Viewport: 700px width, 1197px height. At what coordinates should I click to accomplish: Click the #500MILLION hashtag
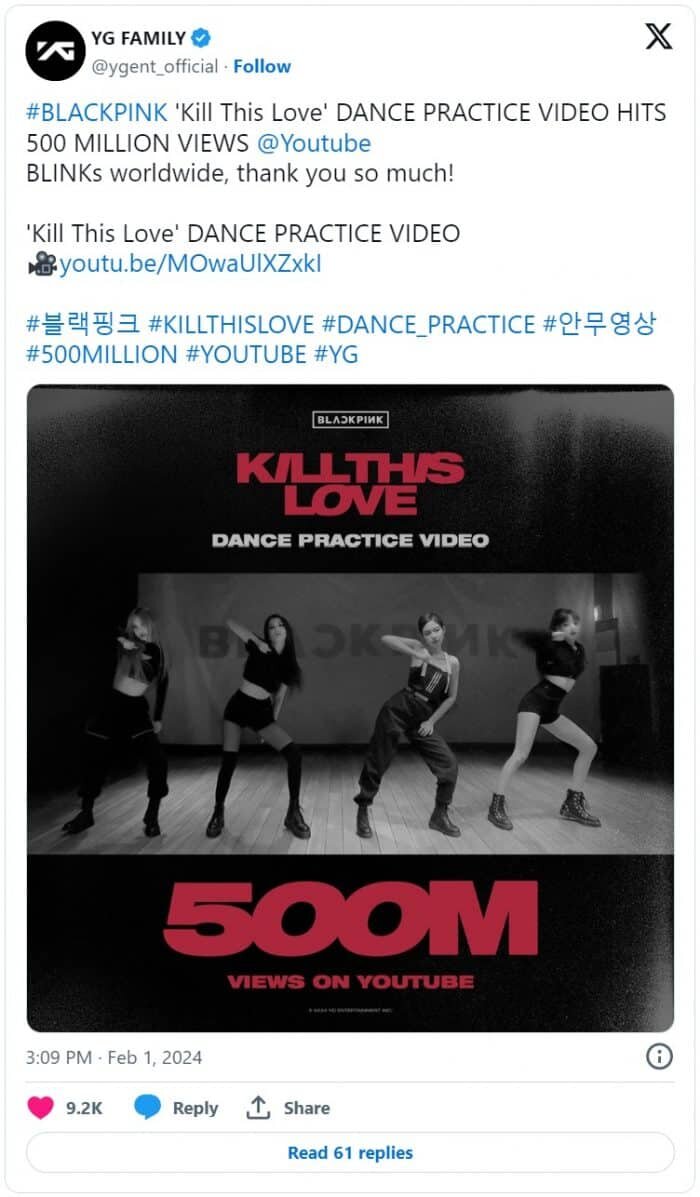tap(102, 355)
